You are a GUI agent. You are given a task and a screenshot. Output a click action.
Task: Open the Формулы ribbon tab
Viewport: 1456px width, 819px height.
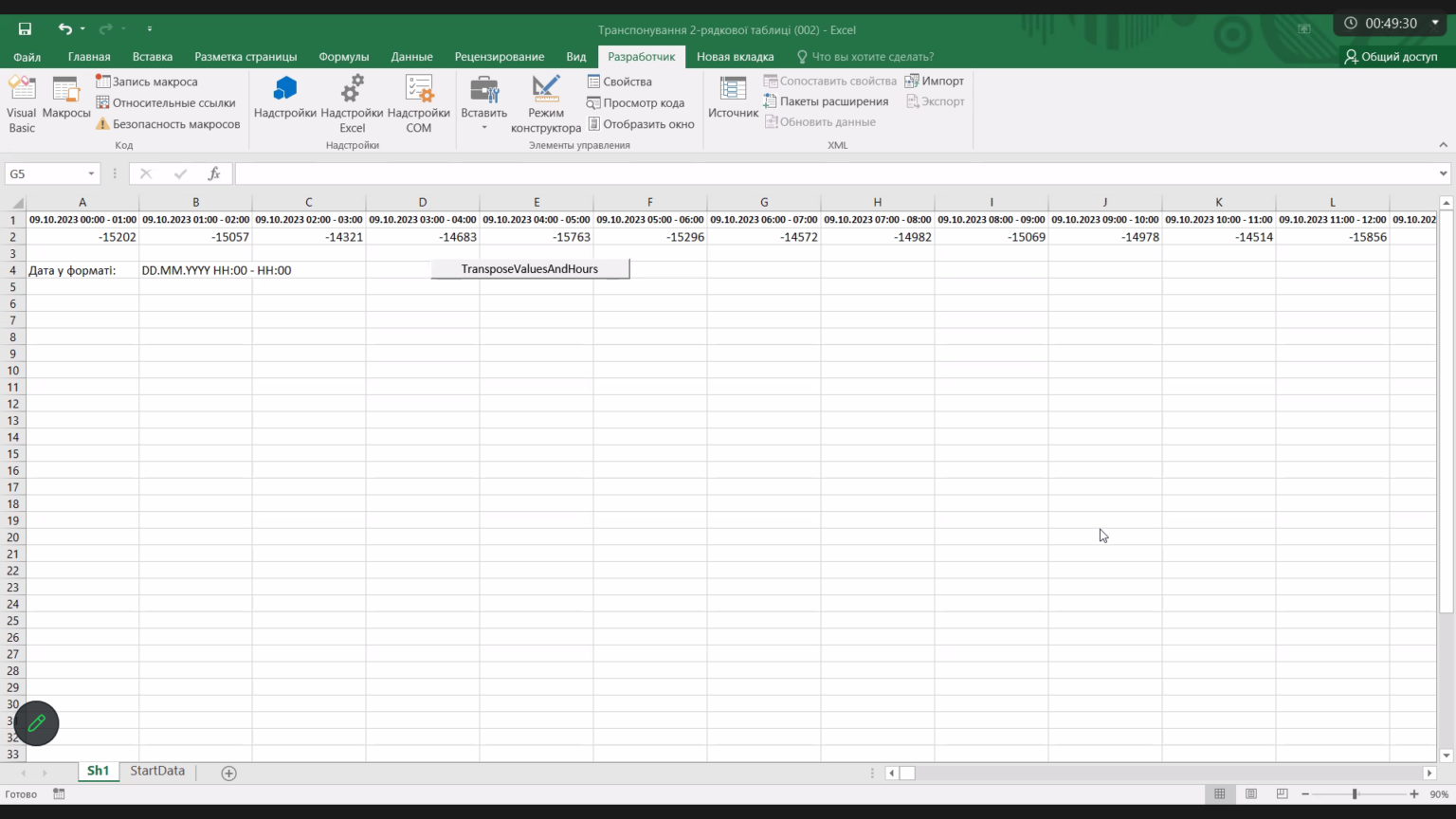tap(343, 57)
